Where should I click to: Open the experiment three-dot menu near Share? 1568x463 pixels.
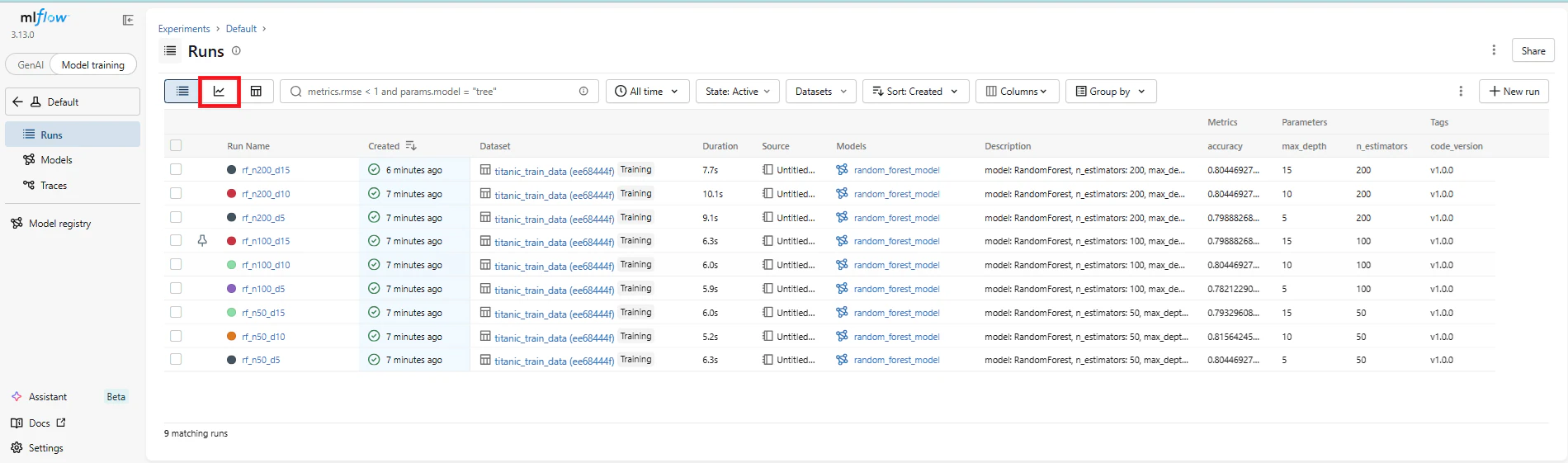pos(1494,50)
